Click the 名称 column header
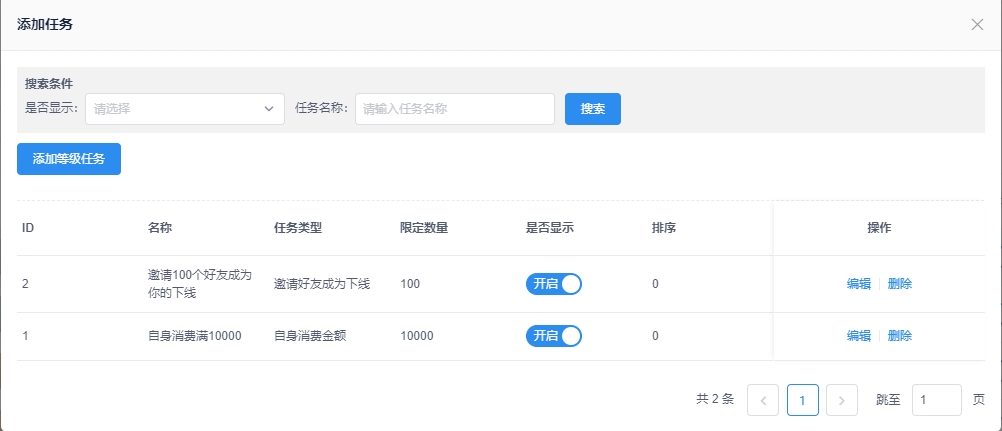1002x431 pixels. pyautogui.click(x=160, y=228)
